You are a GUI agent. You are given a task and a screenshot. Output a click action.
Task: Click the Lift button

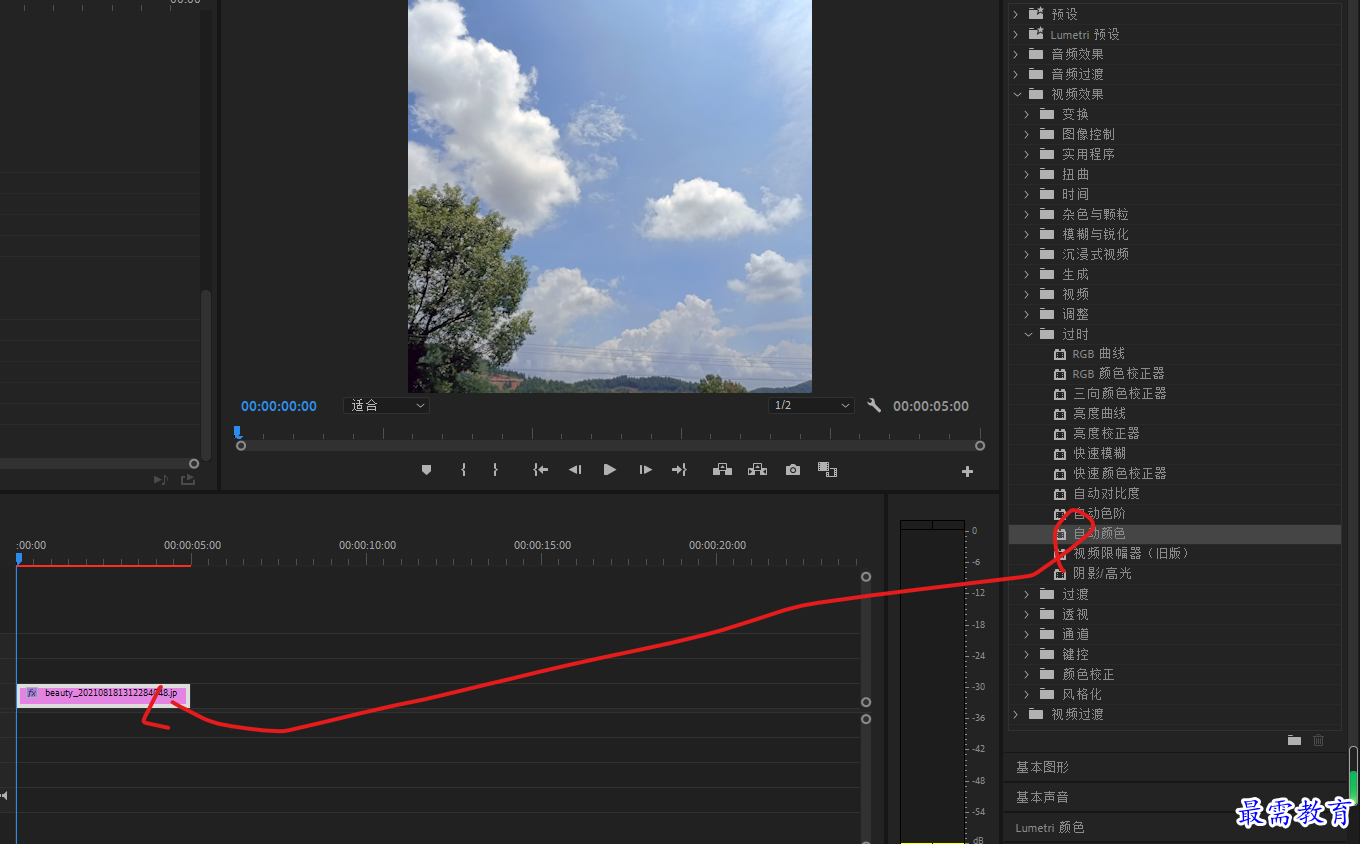tap(722, 470)
